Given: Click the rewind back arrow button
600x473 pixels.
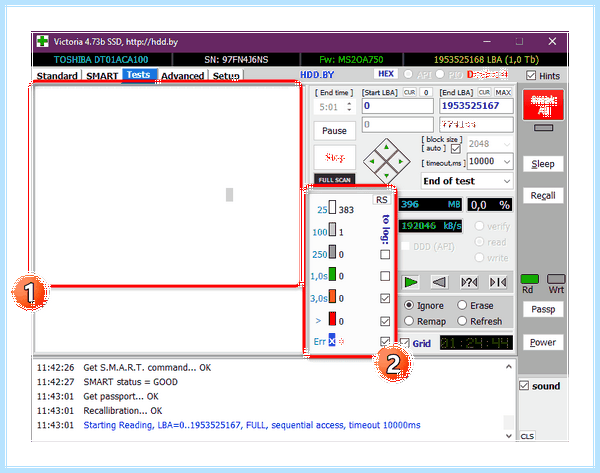Looking at the screenshot, I should click(439, 282).
